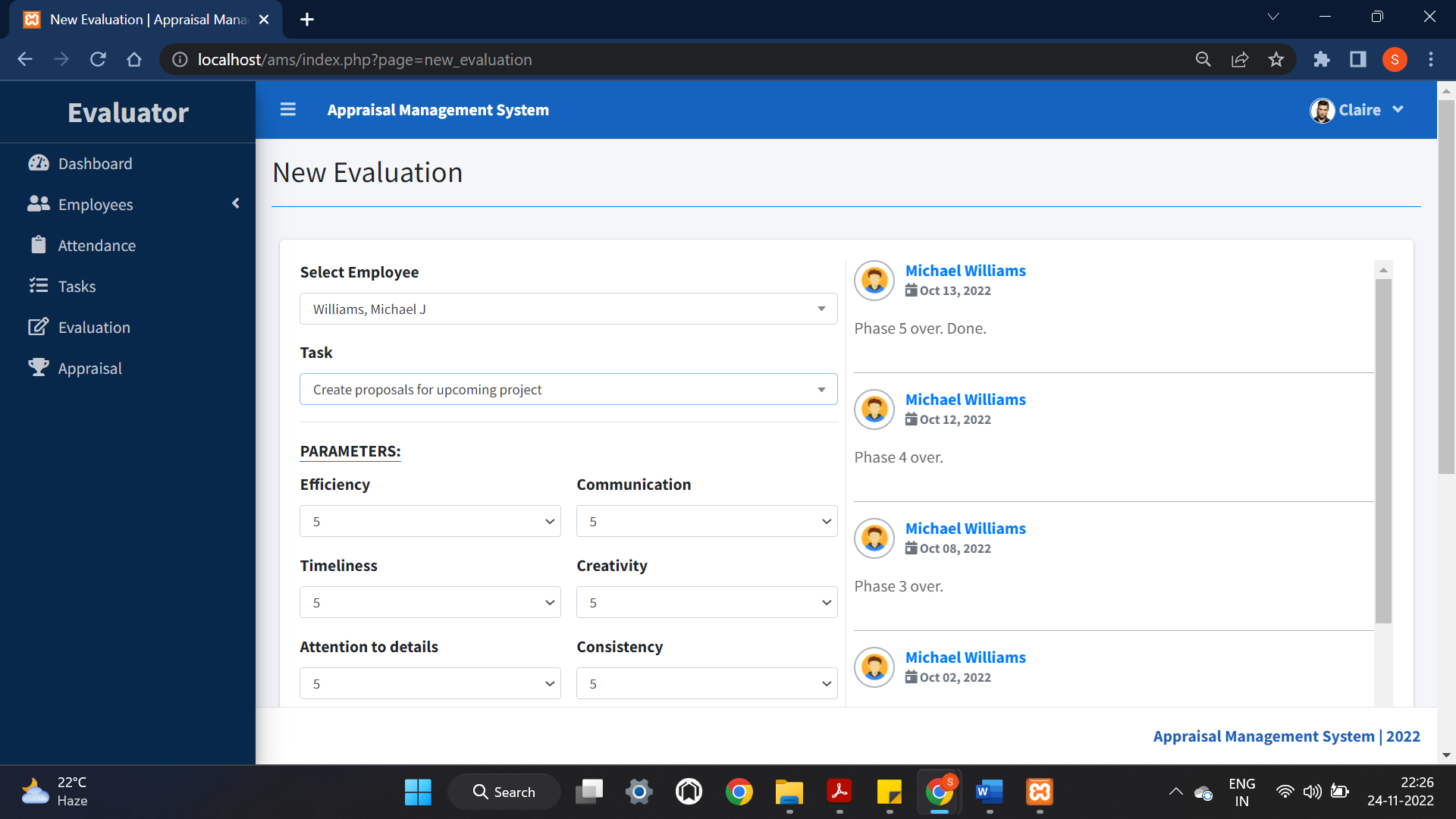The image size is (1456, 819).
Task: Click the hamburger menu icon
Action: click(x=288, y=109)
